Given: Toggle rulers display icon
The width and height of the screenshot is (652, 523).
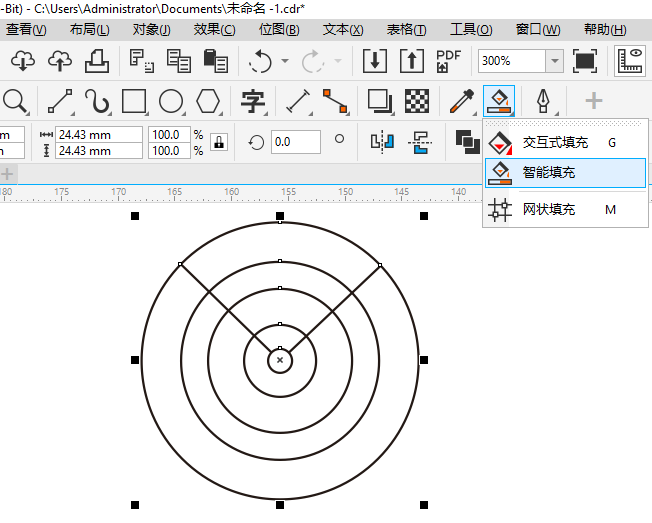Looking at the screenshot, I should click(631, 61).
